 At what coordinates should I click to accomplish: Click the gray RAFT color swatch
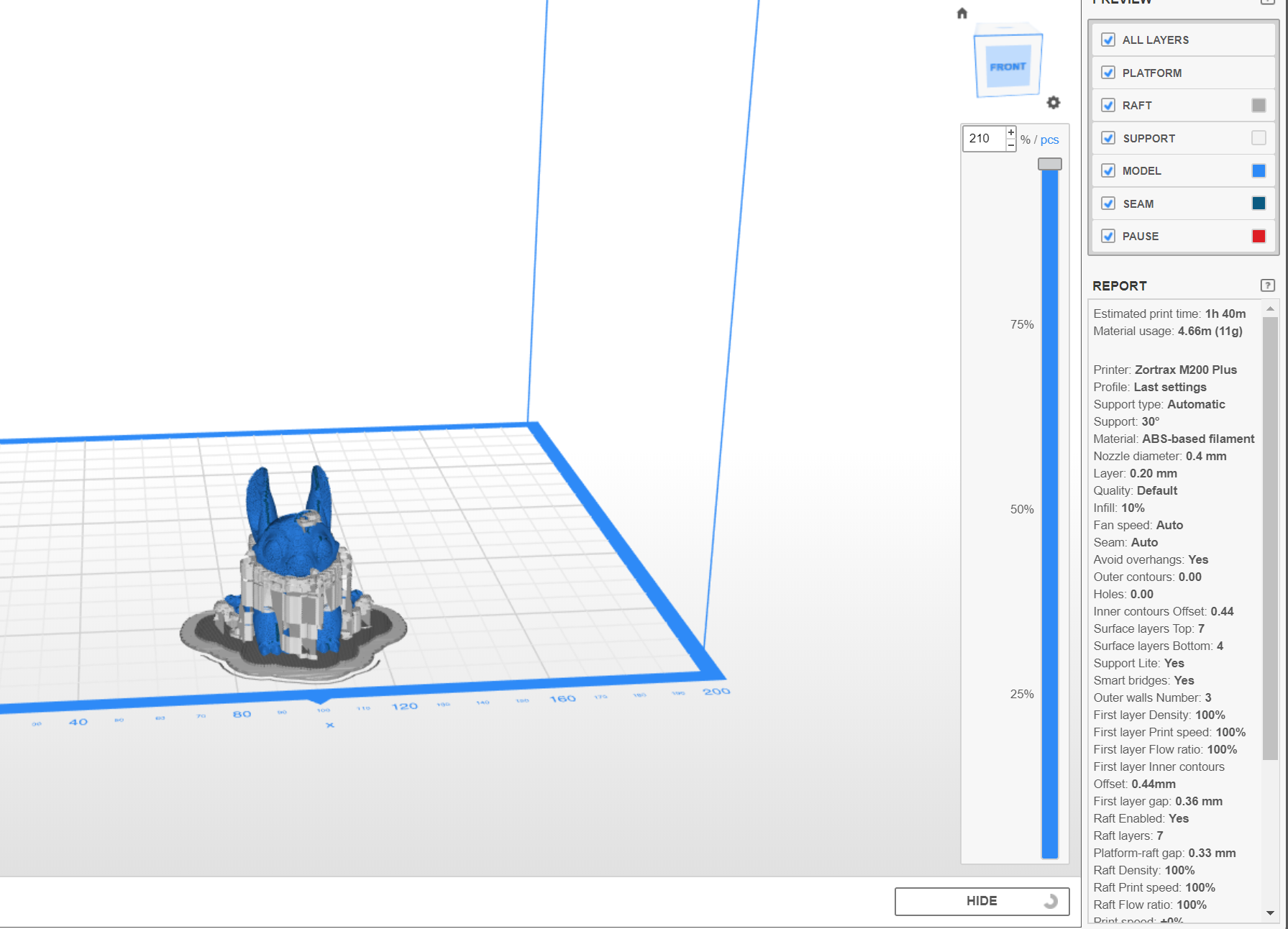coord(1259,105)
